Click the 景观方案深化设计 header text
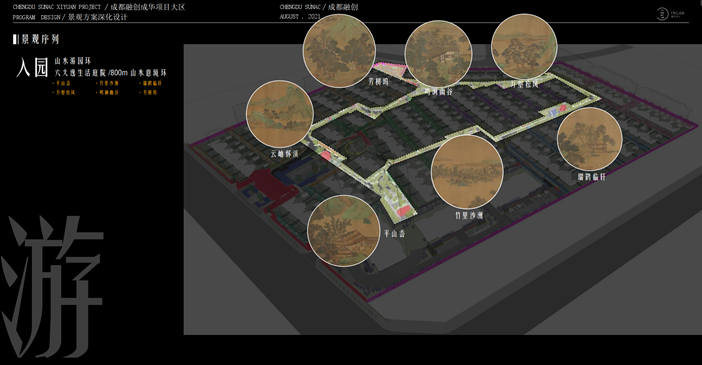Viewport: 702px width, 365px height. pyautogui.click(x=98, y=17)
